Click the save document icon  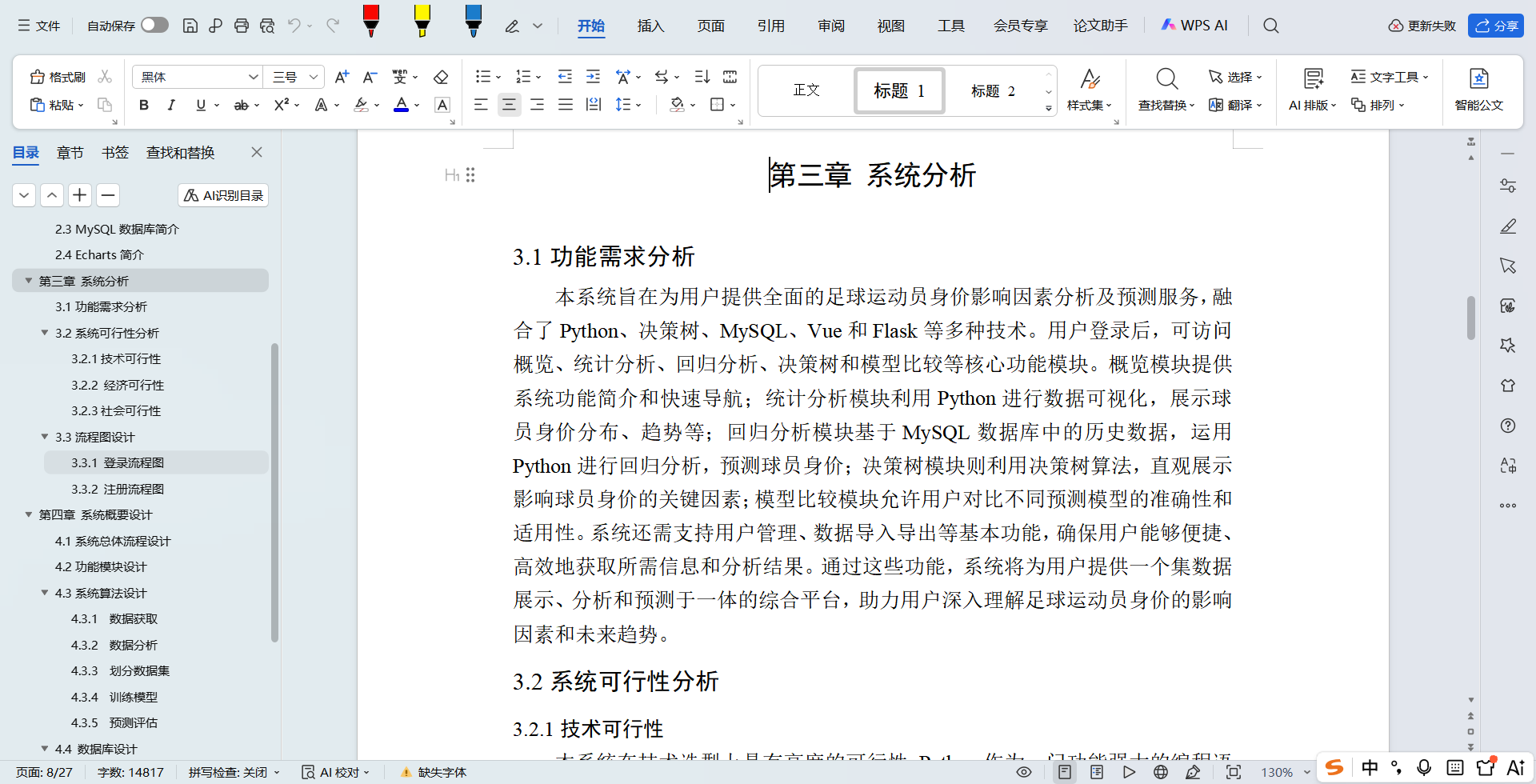pyautogui.click(x=190, y=26)
